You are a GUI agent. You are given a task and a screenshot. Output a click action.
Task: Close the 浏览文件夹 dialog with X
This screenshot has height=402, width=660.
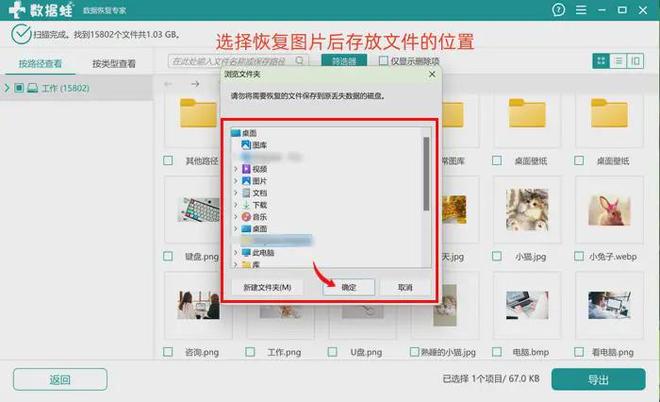point(432,74)
